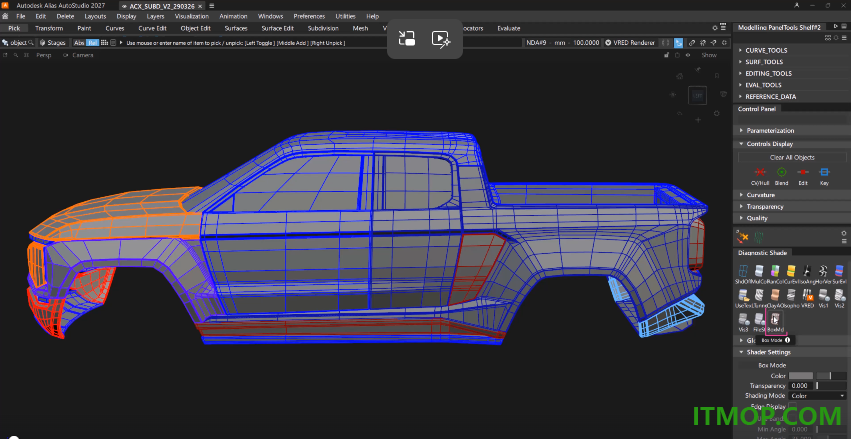Click the Stages cube icon
851x439 pixels.
(42, 42)
